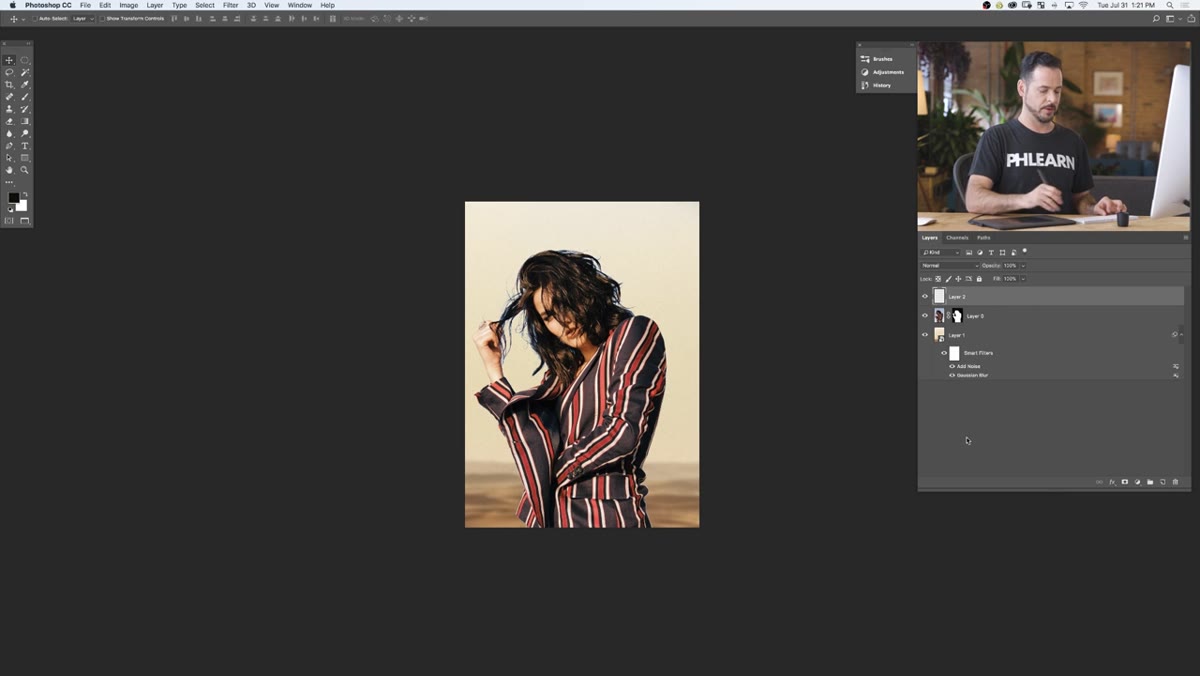Viewport: 1200px width, 676px height.
Task: Select the Elliptical Marquee tool
Action: [25, 60]
